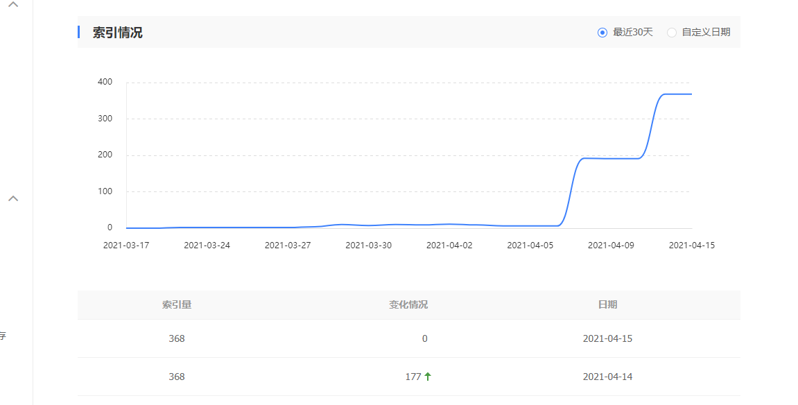Click the 索引情况 section title
This screenshot has height=405, width=798.
tap(117, 32)
